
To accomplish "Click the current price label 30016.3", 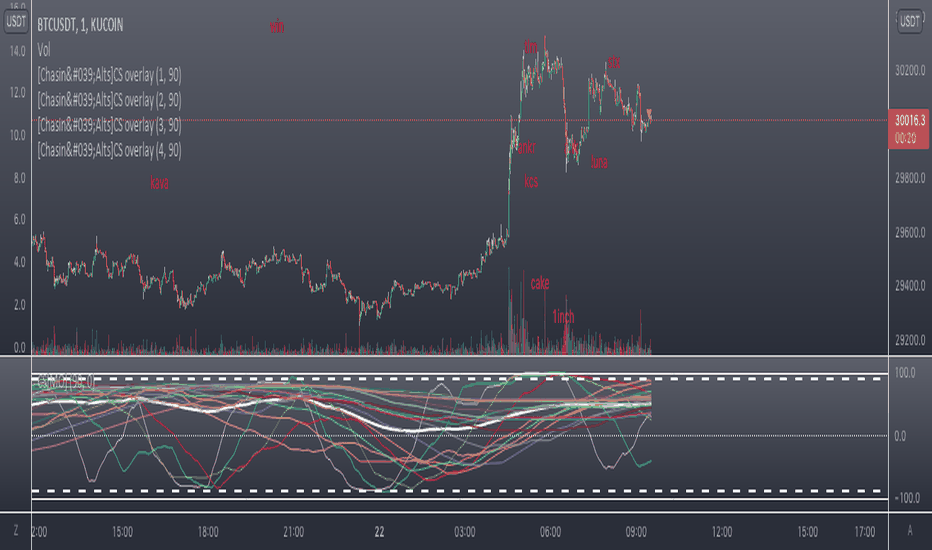I will 909,121.
